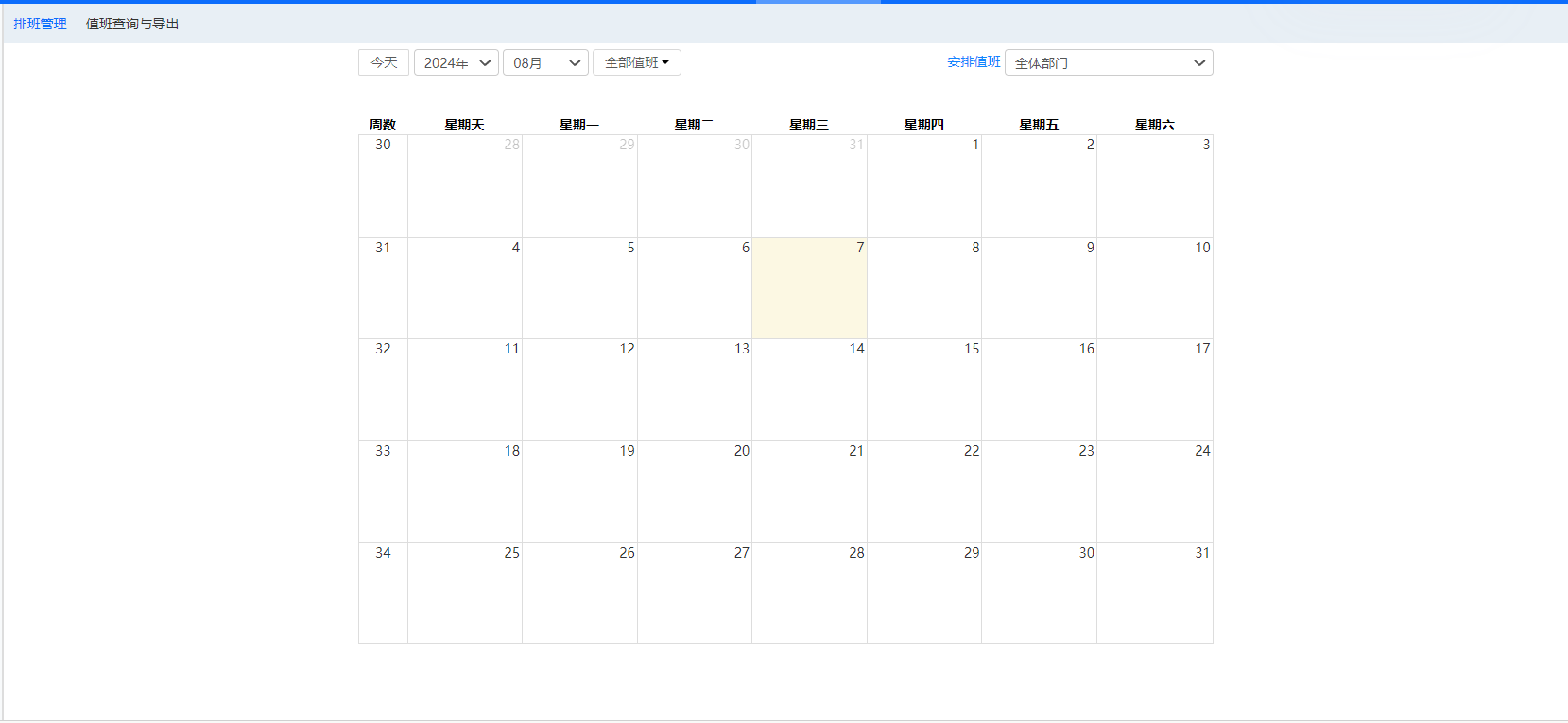Select August 20 in the calendar

[695, 491]
